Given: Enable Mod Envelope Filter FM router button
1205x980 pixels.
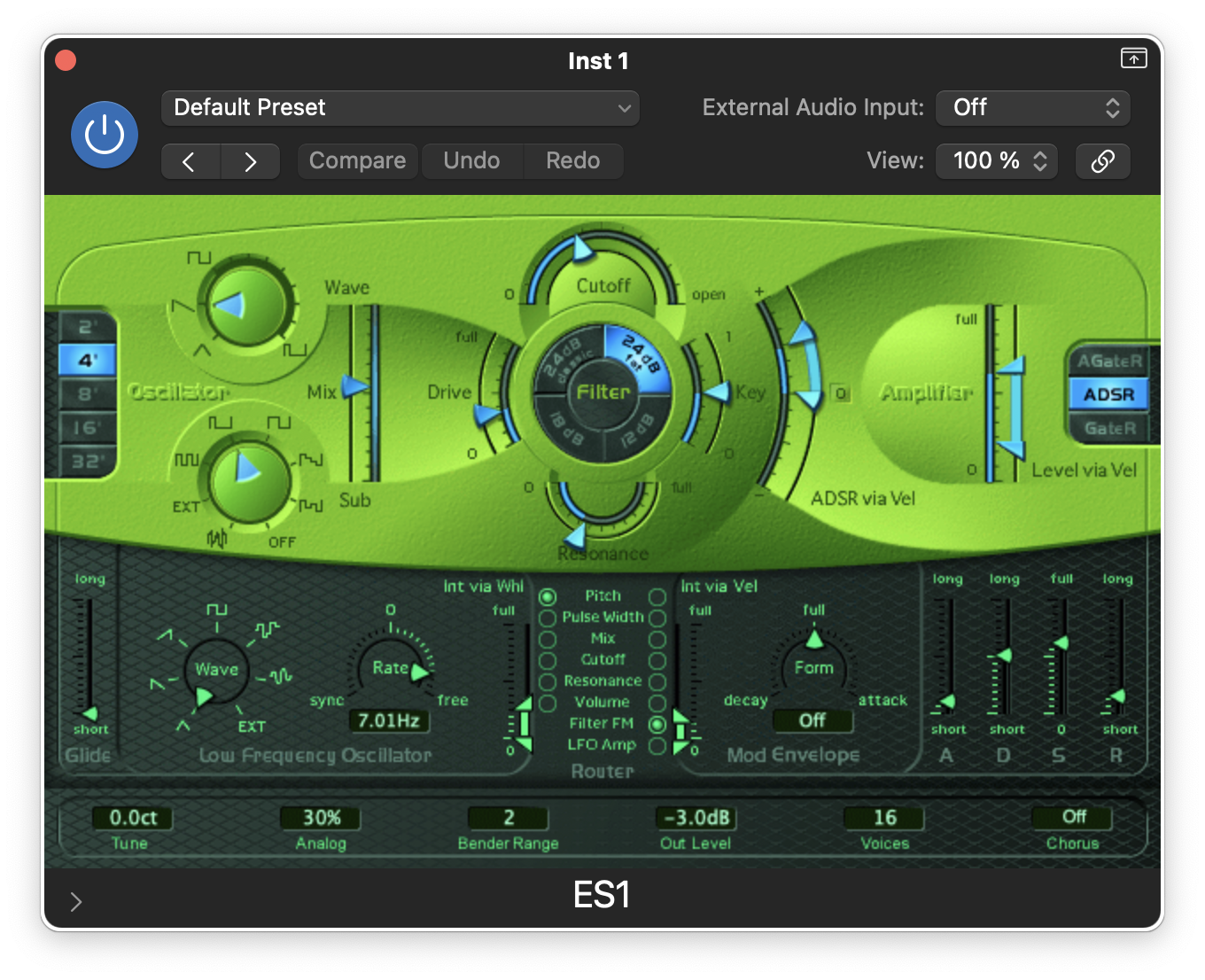Looking at the screenshot, I should click(x=657, y=725).
